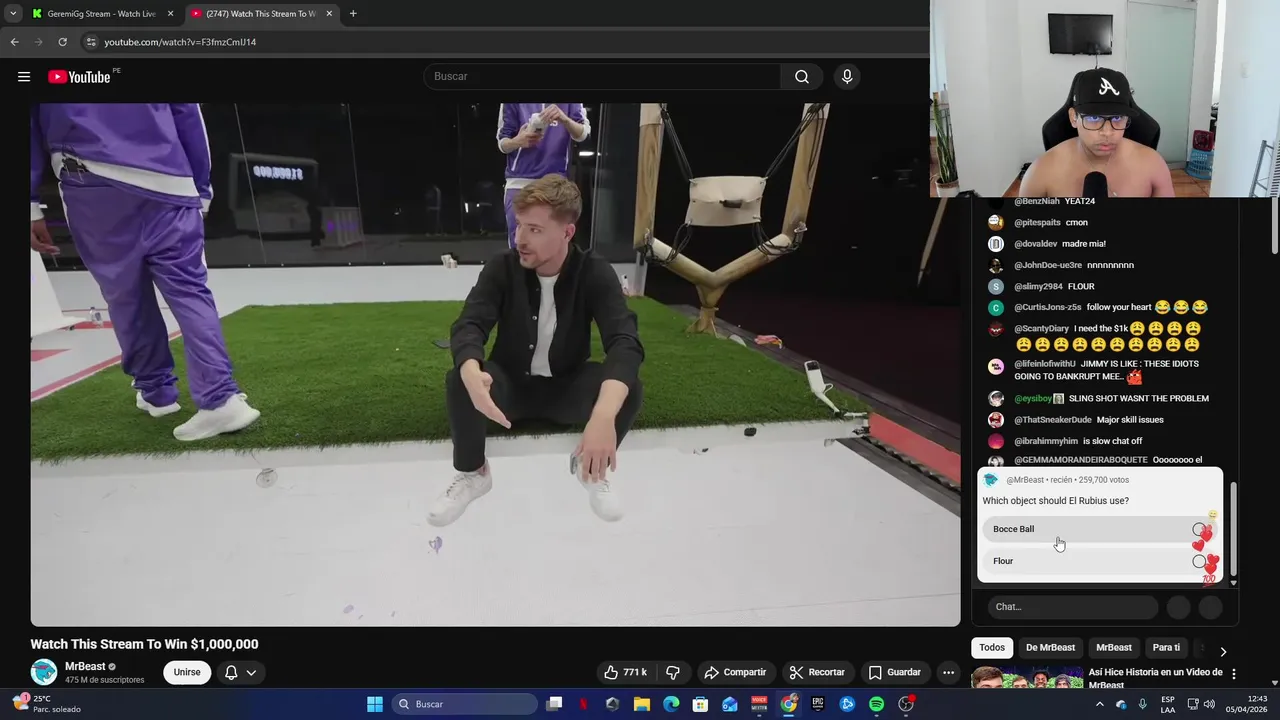Select the MrBeast filter chip
The image size is (1280, 720).
pyautogui.click(x=1114, y=648)
